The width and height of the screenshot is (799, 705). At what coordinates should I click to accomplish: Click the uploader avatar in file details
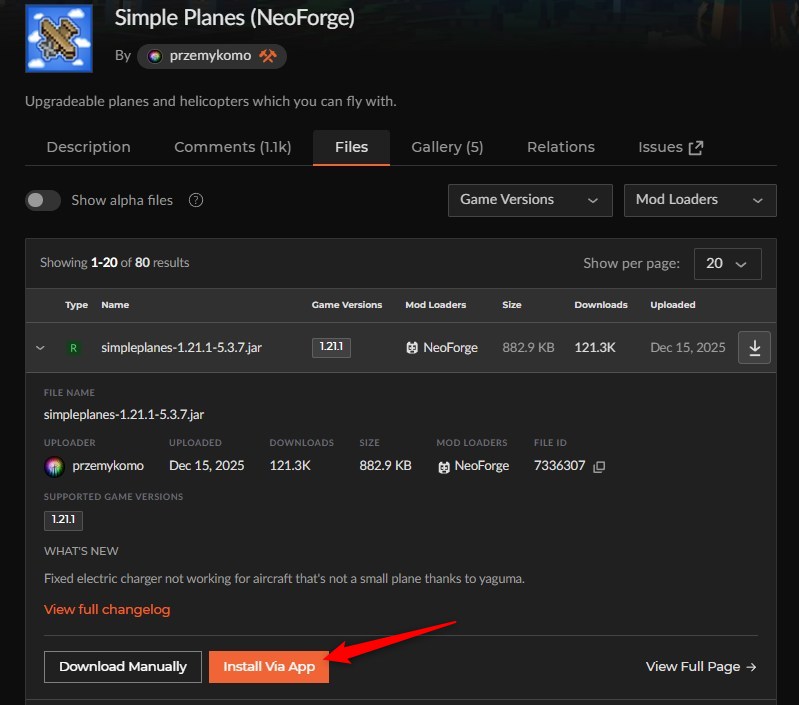pos(55,466)
